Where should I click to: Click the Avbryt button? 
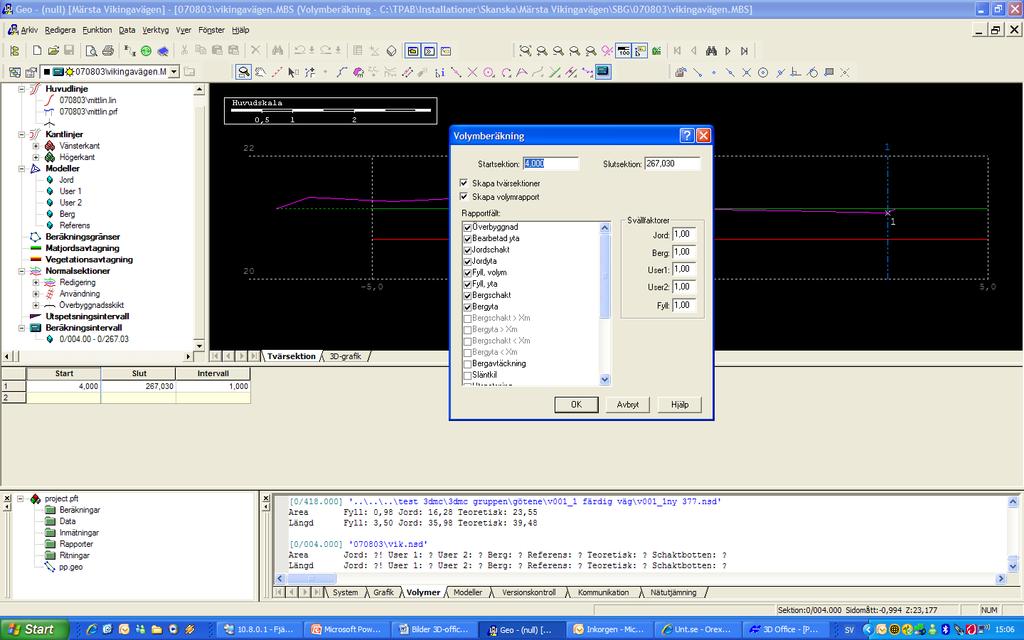point(628,405)
